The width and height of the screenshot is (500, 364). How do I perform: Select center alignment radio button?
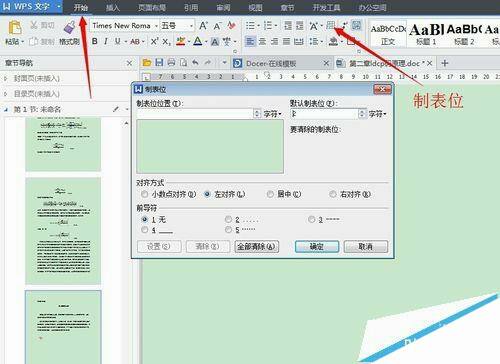coord(270,194)
